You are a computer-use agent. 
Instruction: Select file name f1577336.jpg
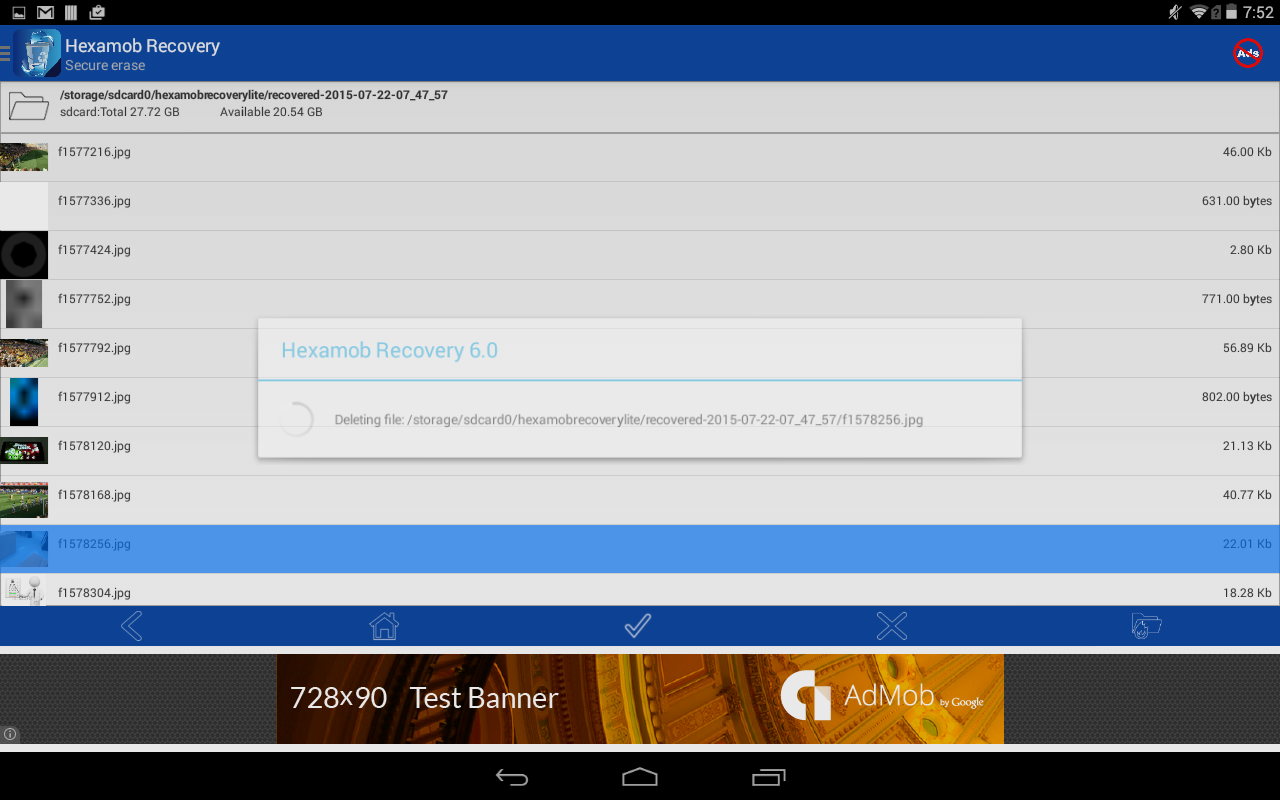click(x=94, y=201)
